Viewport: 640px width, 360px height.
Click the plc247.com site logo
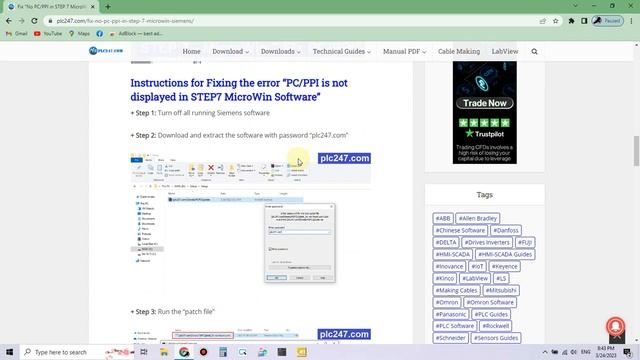106,51
